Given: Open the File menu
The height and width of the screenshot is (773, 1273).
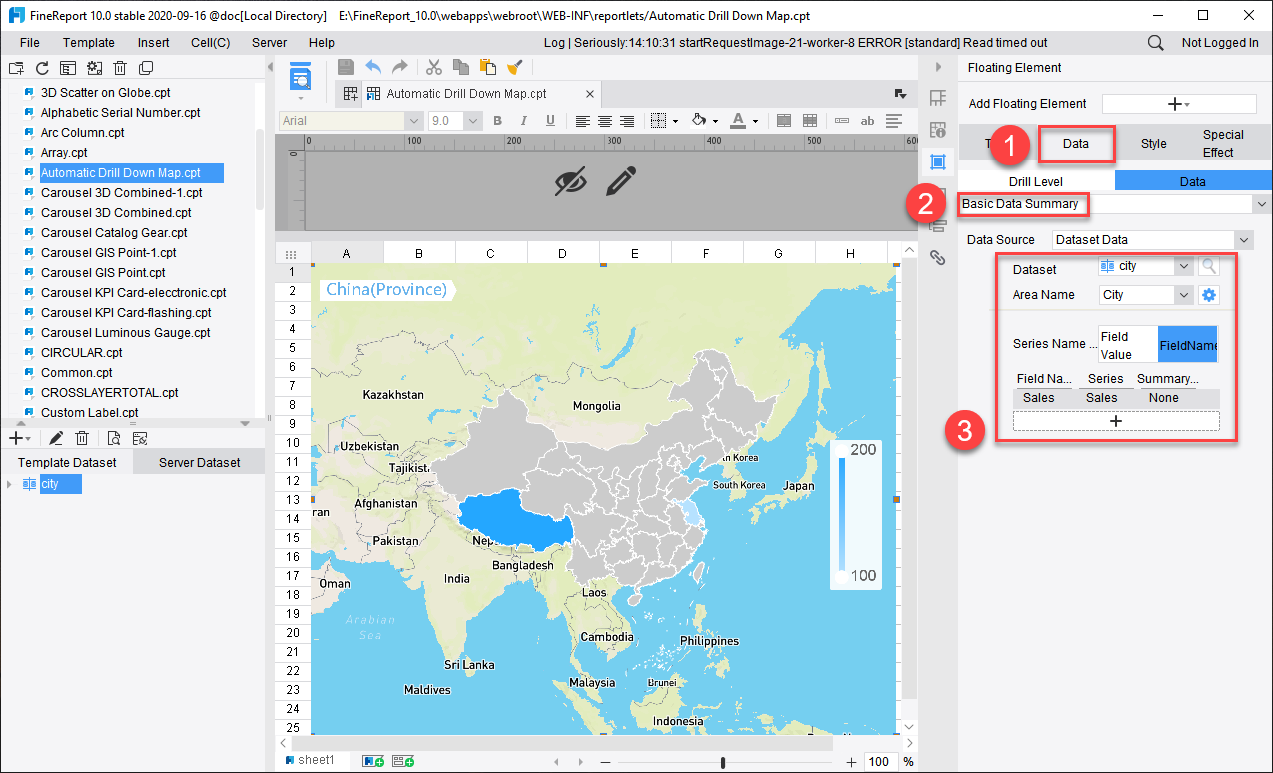Looking at the screenshot, I should click(29, 43).
